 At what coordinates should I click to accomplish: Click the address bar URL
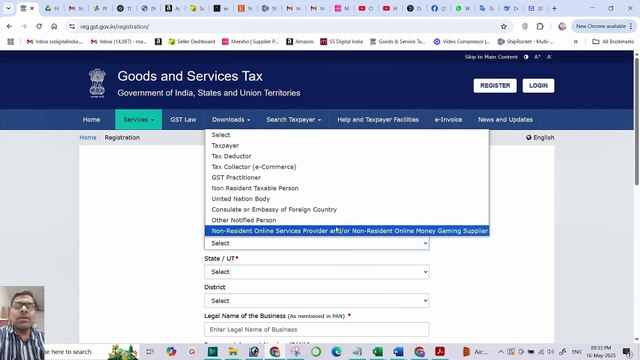(115, 27)
